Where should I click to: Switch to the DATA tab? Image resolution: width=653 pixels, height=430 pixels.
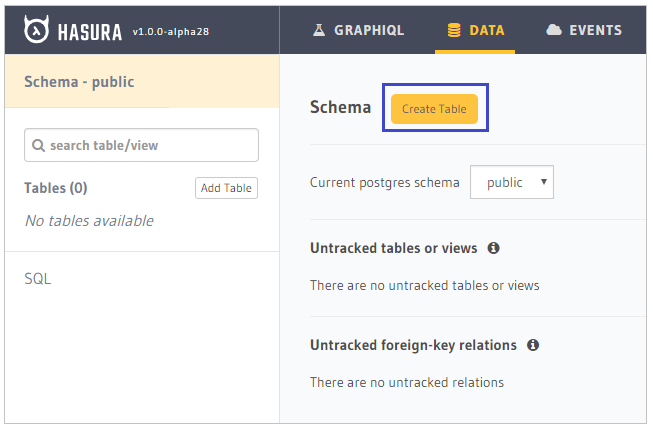pos(475,30)
